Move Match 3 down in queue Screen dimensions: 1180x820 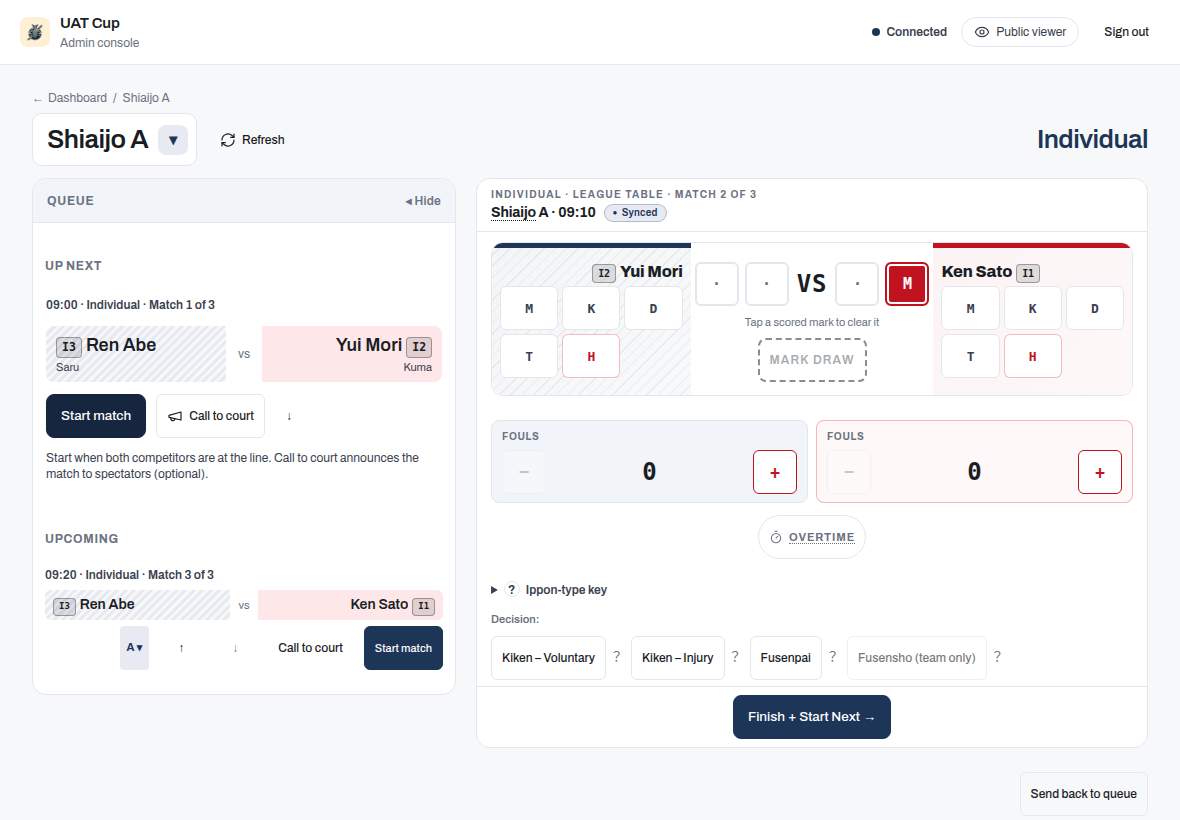[x=236, y=648]
